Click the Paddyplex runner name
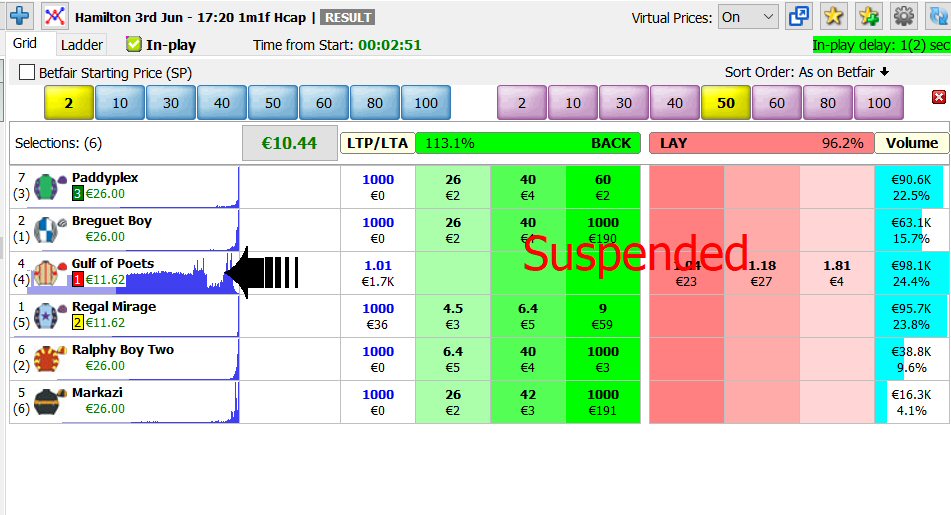This screenshot has width=951, height=515. 105,178
